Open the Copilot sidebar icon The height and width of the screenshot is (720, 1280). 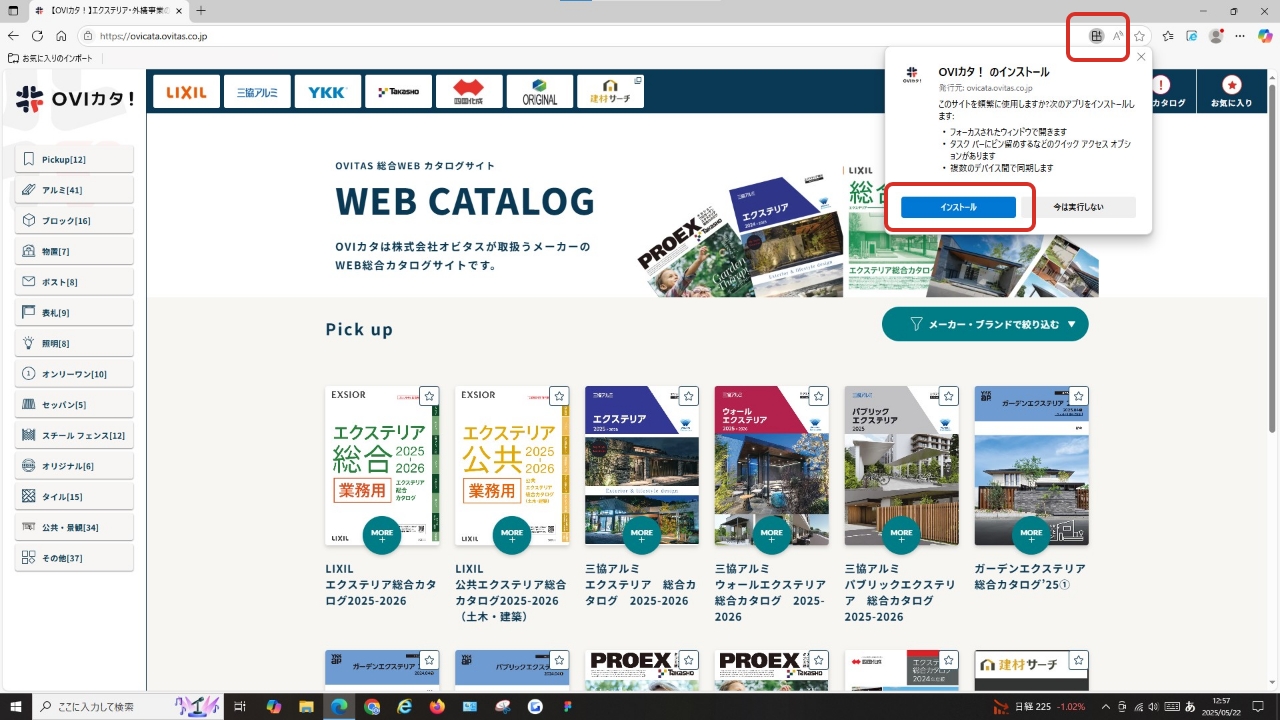(1264, 36)
